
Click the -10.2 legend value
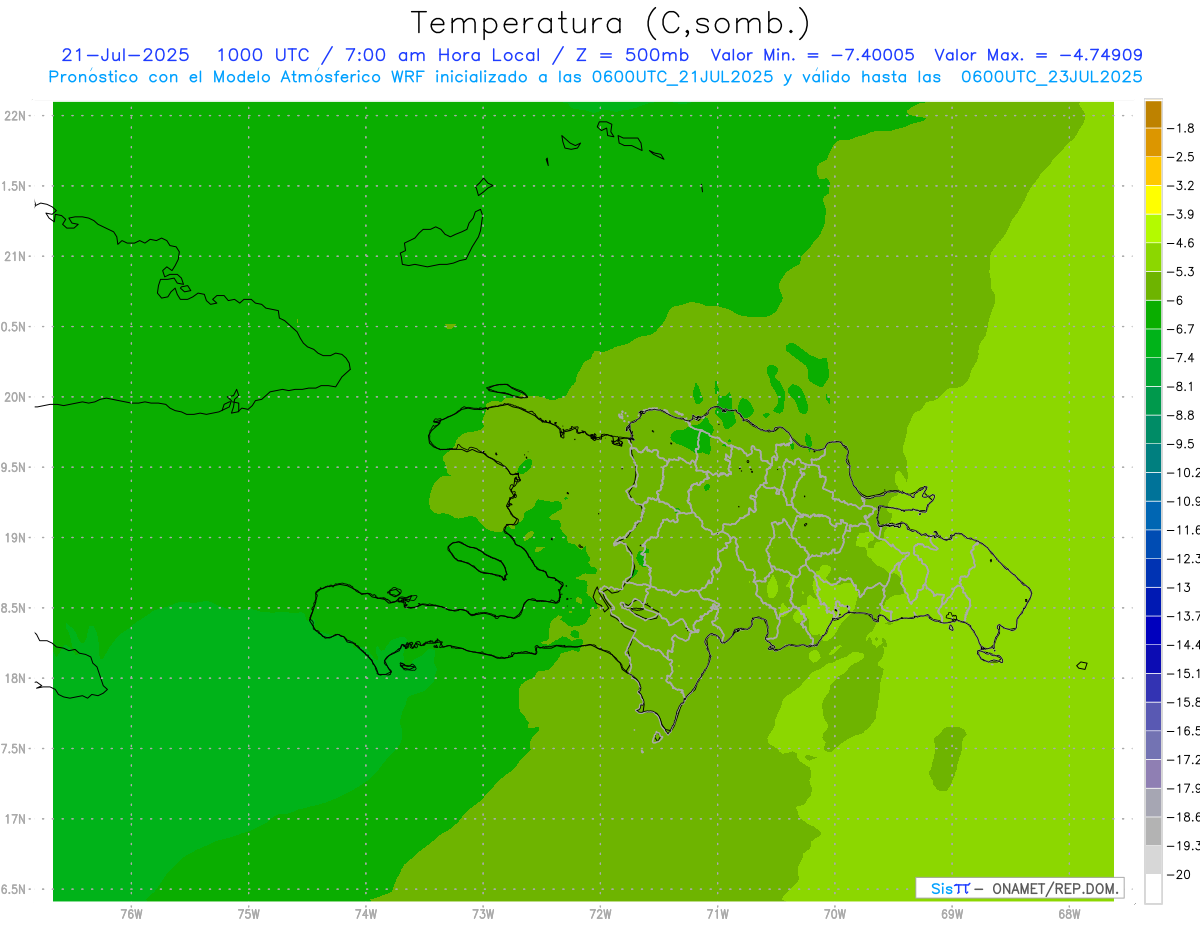(x=1183, y=472)
